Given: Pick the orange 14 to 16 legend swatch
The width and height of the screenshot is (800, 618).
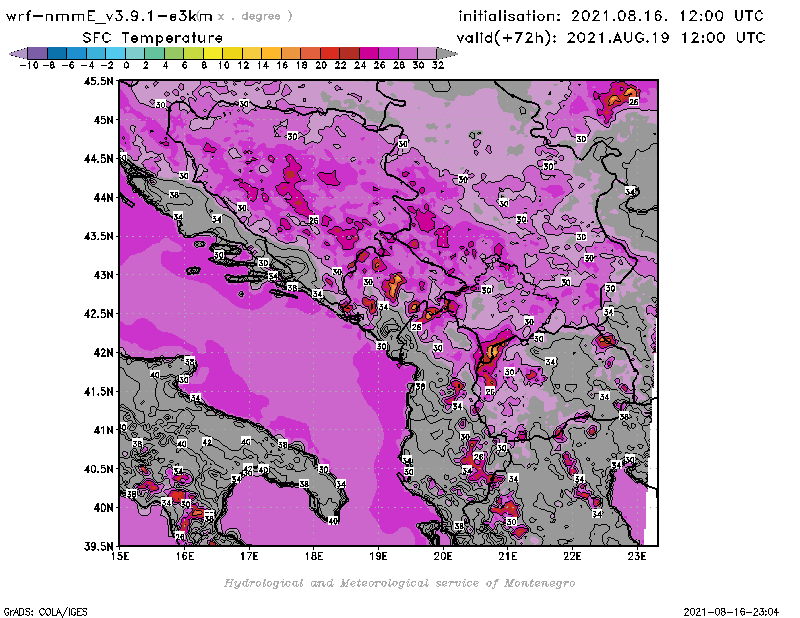Looking at the screenshot, I should click(272, 53).
